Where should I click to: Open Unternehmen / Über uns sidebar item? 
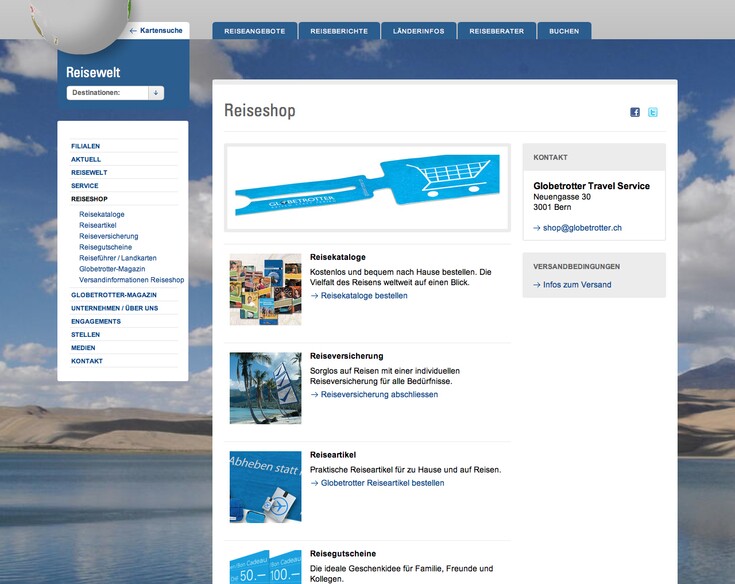pyautogui.click(x=114, y=308)
